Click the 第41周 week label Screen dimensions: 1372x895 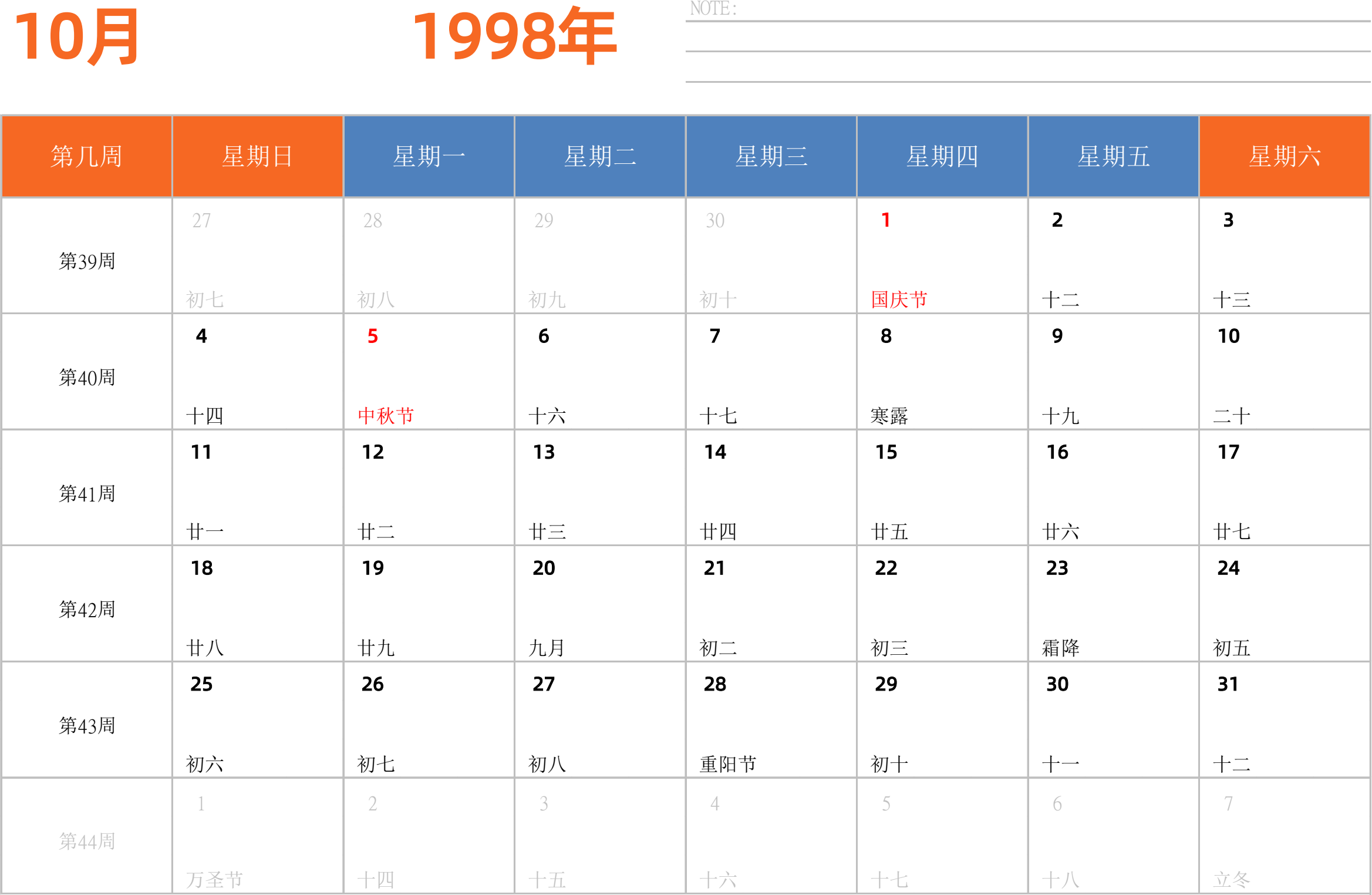(x=87, y=494)
